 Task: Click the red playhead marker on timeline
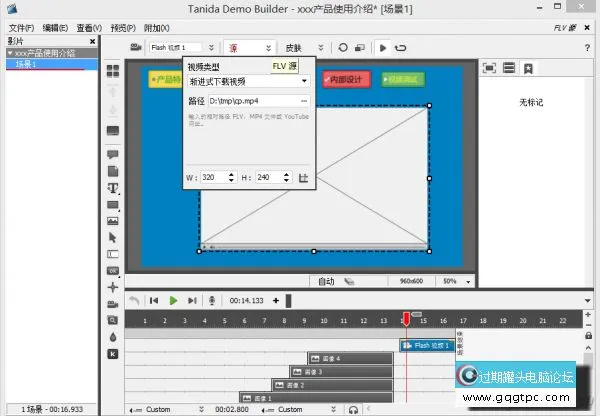pyautogui.click(x=406, y=319)
